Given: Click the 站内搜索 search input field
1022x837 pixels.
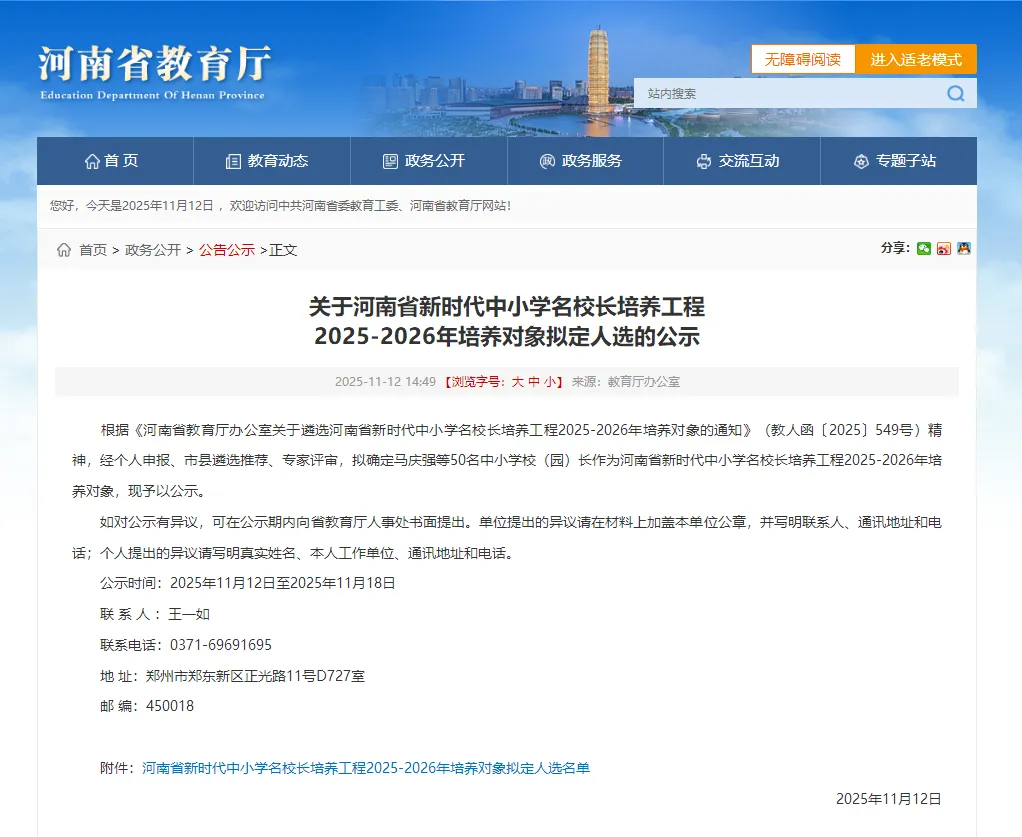Looking at the screenshot, I should [785, 94].
